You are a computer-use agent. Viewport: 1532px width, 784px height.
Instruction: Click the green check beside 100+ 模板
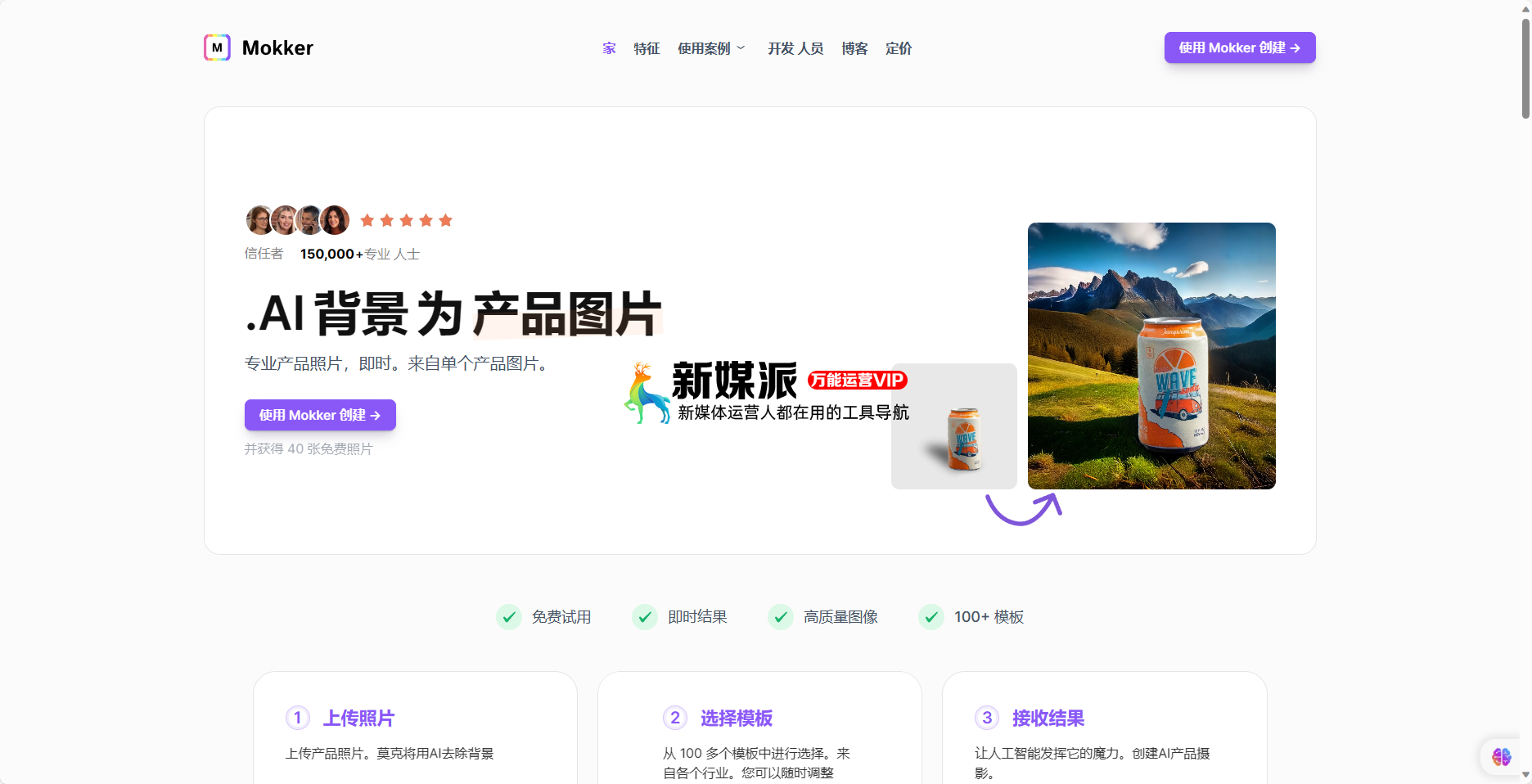tap(931, 617)
